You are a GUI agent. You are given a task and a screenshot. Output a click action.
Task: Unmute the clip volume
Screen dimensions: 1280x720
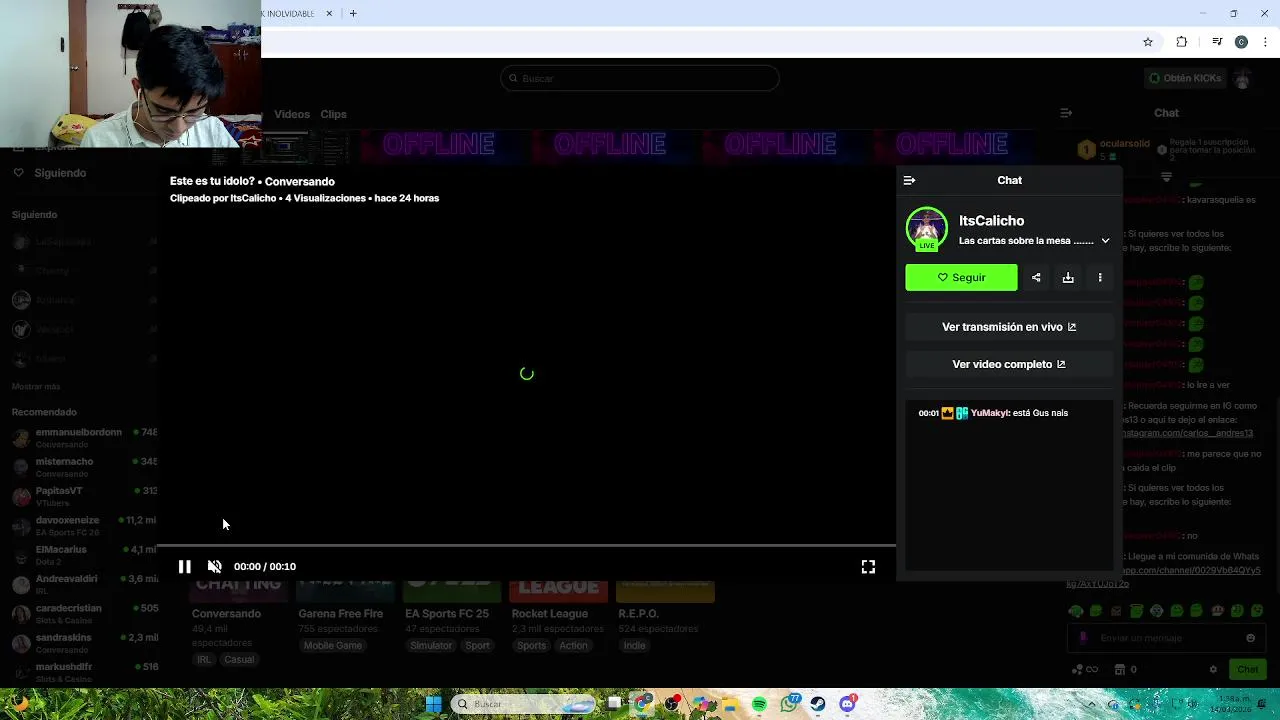[214, 566]
